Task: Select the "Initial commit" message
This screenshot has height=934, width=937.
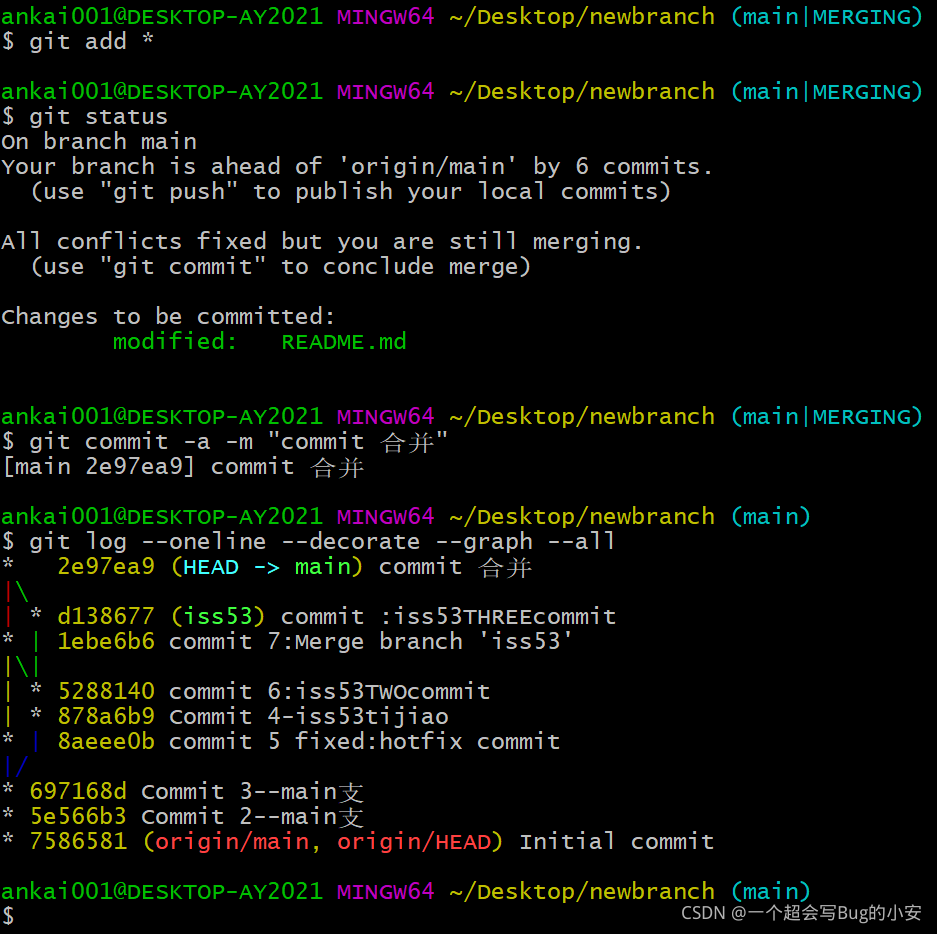Action: coord(617,842)
